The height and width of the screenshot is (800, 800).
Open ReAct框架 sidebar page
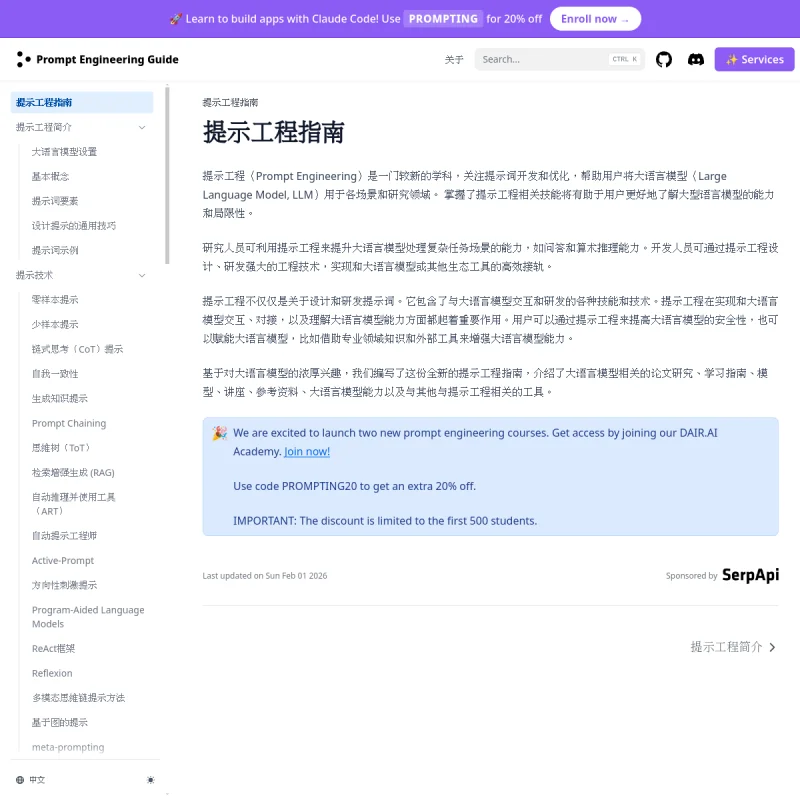point(53,648)
